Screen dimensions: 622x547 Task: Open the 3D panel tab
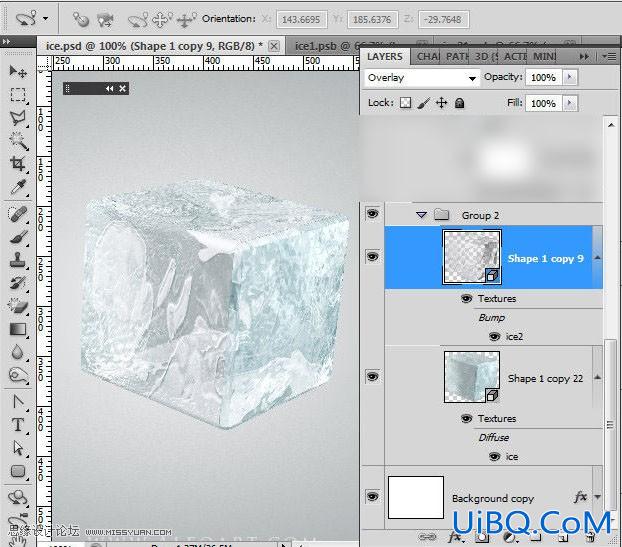click(x=486, y=57)
